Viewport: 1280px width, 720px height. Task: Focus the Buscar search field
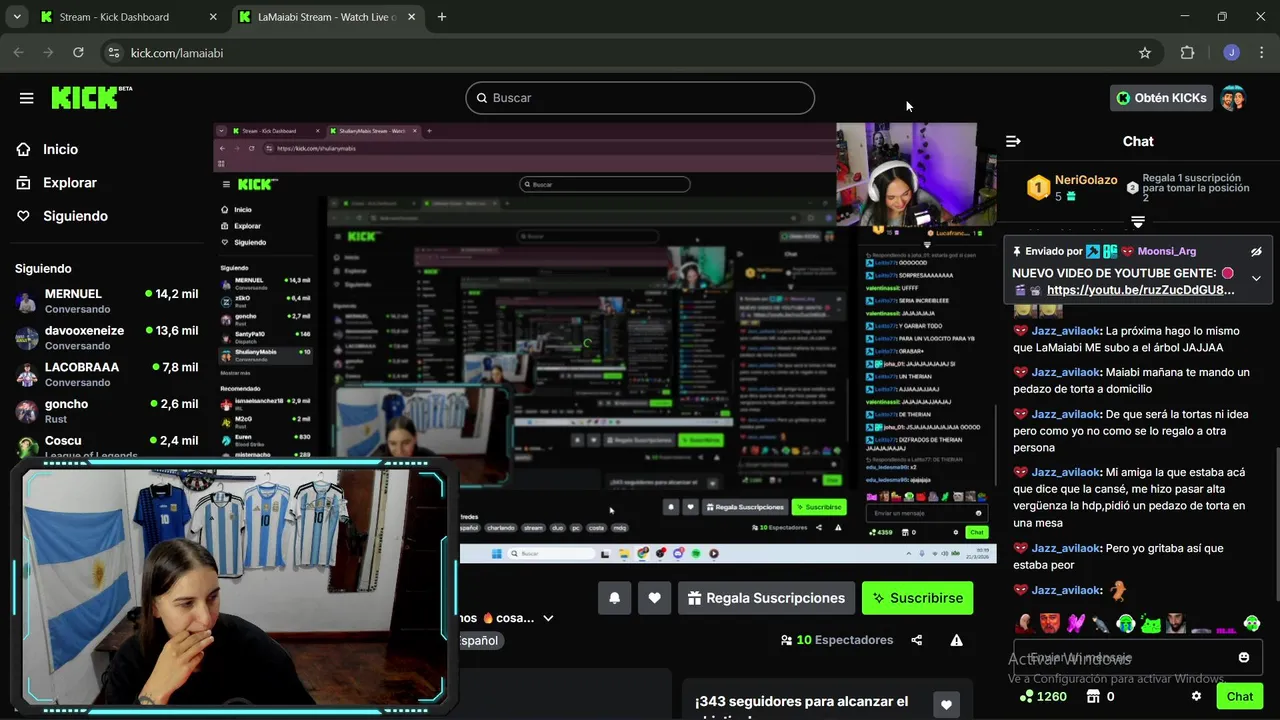(x=640, y=98)
